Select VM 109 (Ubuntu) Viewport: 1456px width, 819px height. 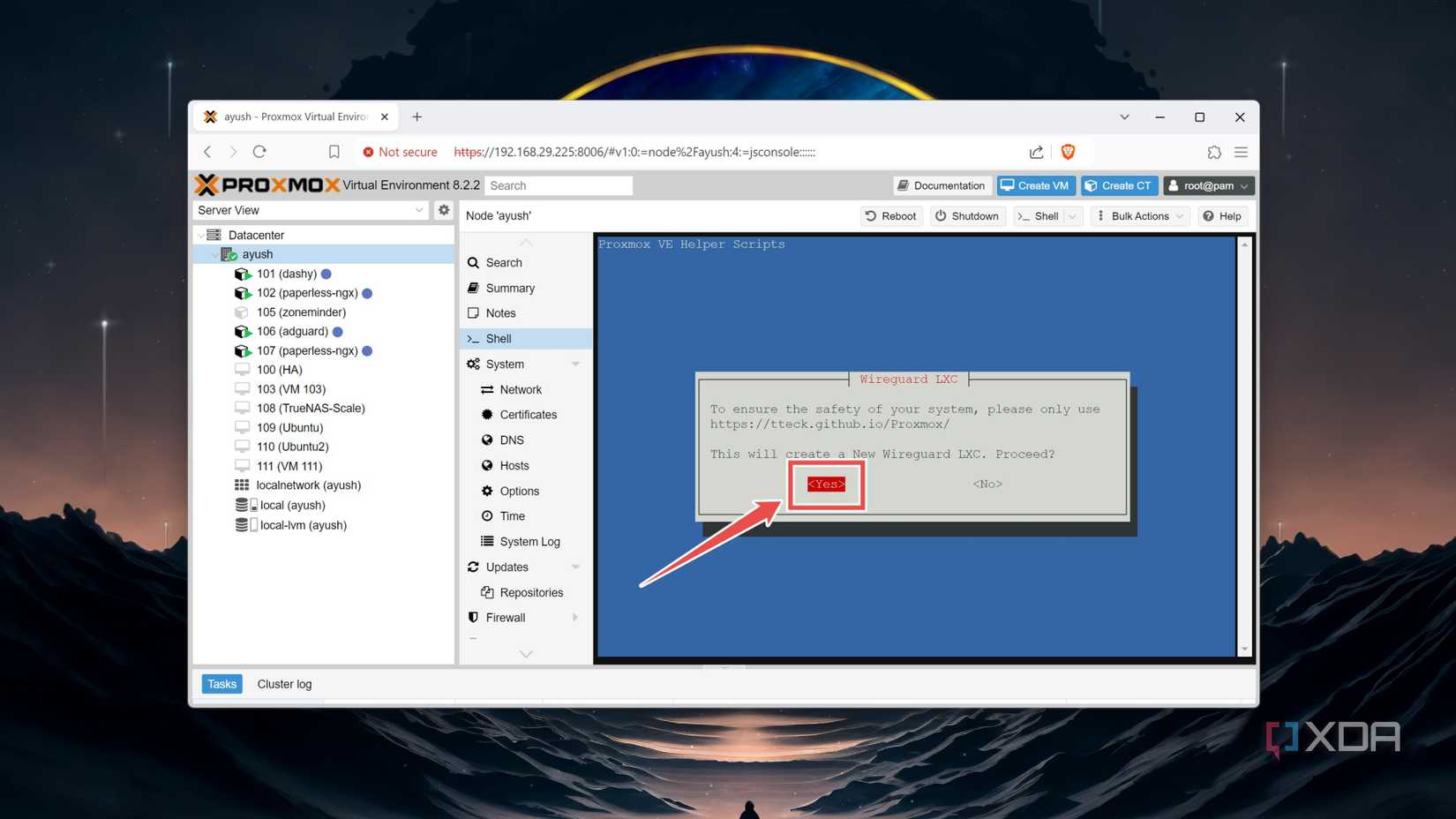(289, 428)
